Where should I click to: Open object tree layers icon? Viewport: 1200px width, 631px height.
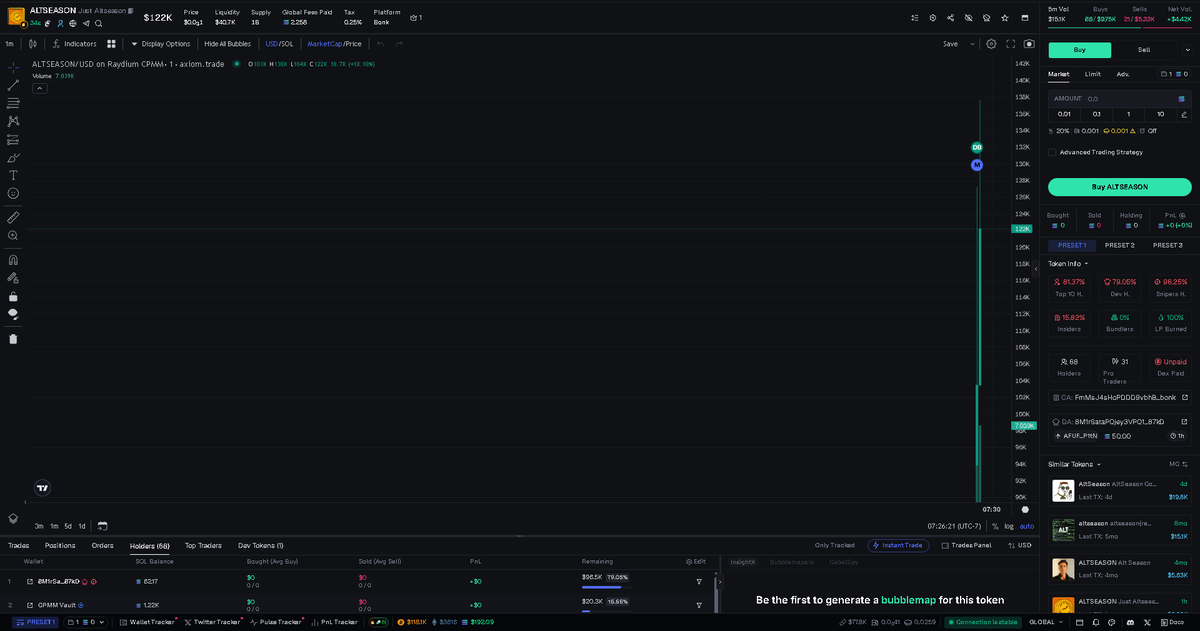click(x=13, y=518)
